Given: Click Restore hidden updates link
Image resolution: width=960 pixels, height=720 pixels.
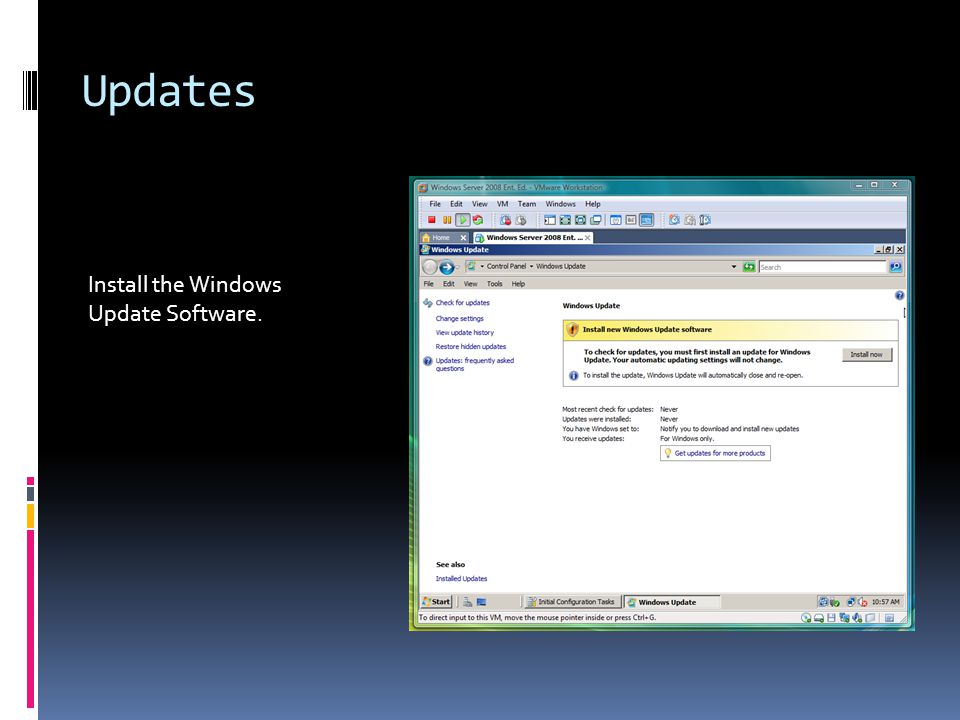Looking at the screenshot, I should point(470,347).
